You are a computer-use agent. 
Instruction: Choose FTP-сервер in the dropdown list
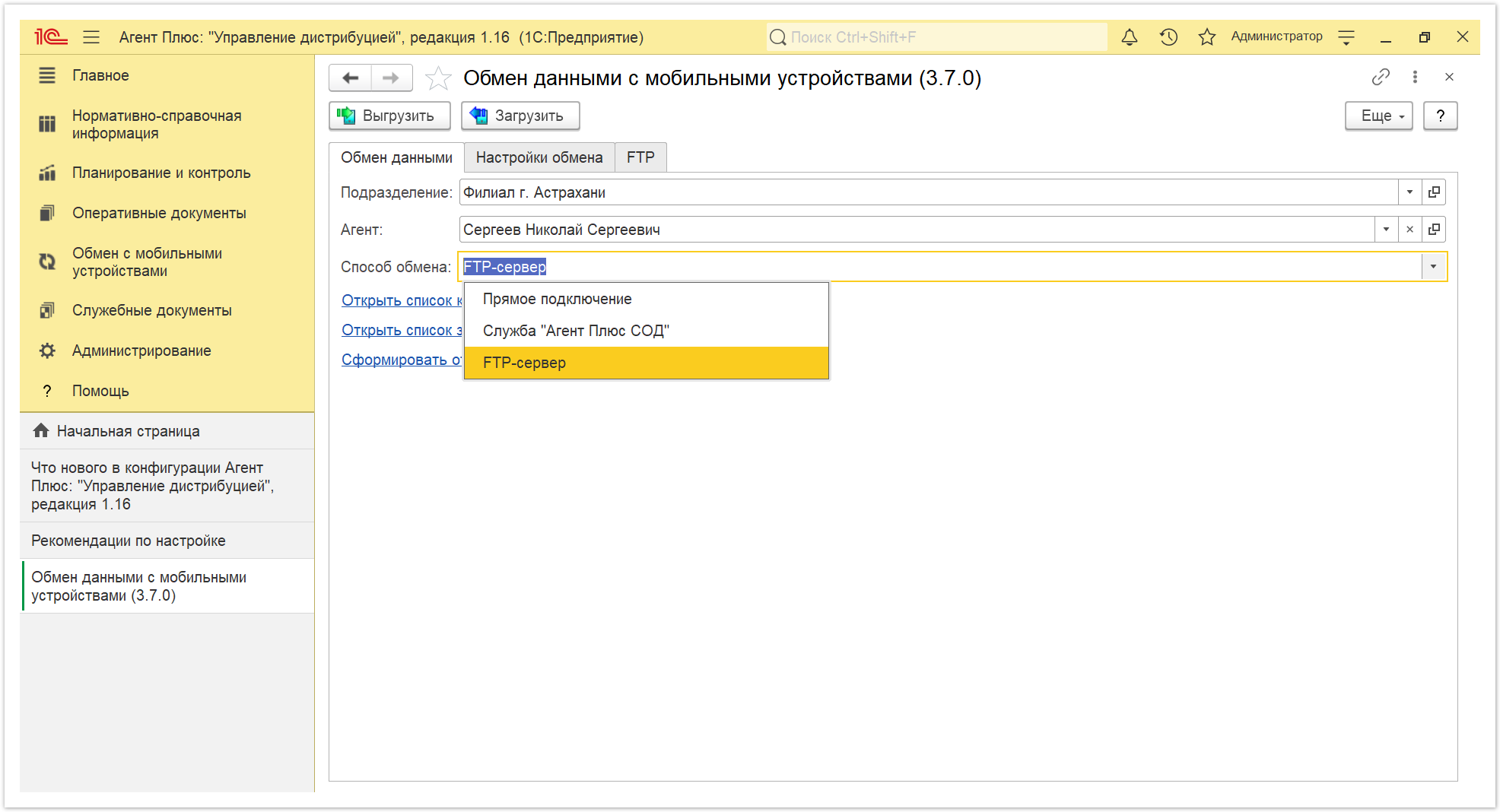(647, 363)
